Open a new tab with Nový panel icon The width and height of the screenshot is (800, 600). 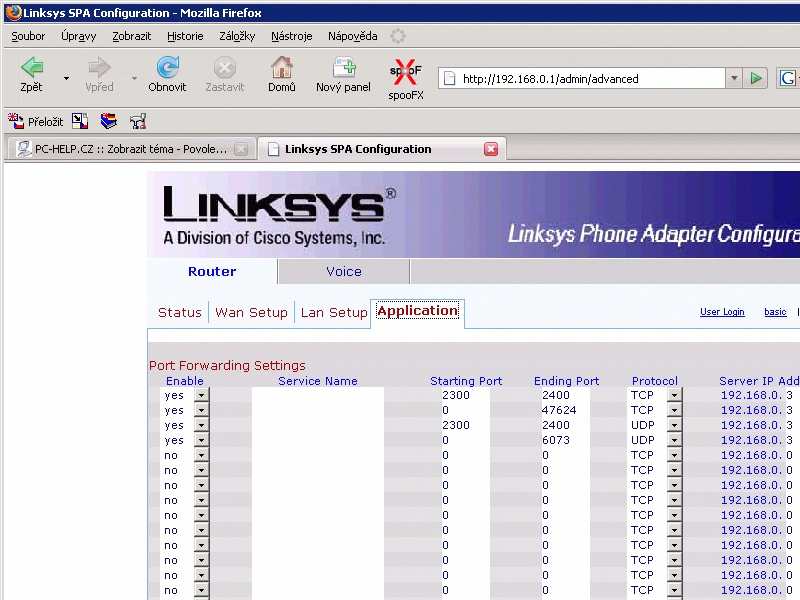343,67
